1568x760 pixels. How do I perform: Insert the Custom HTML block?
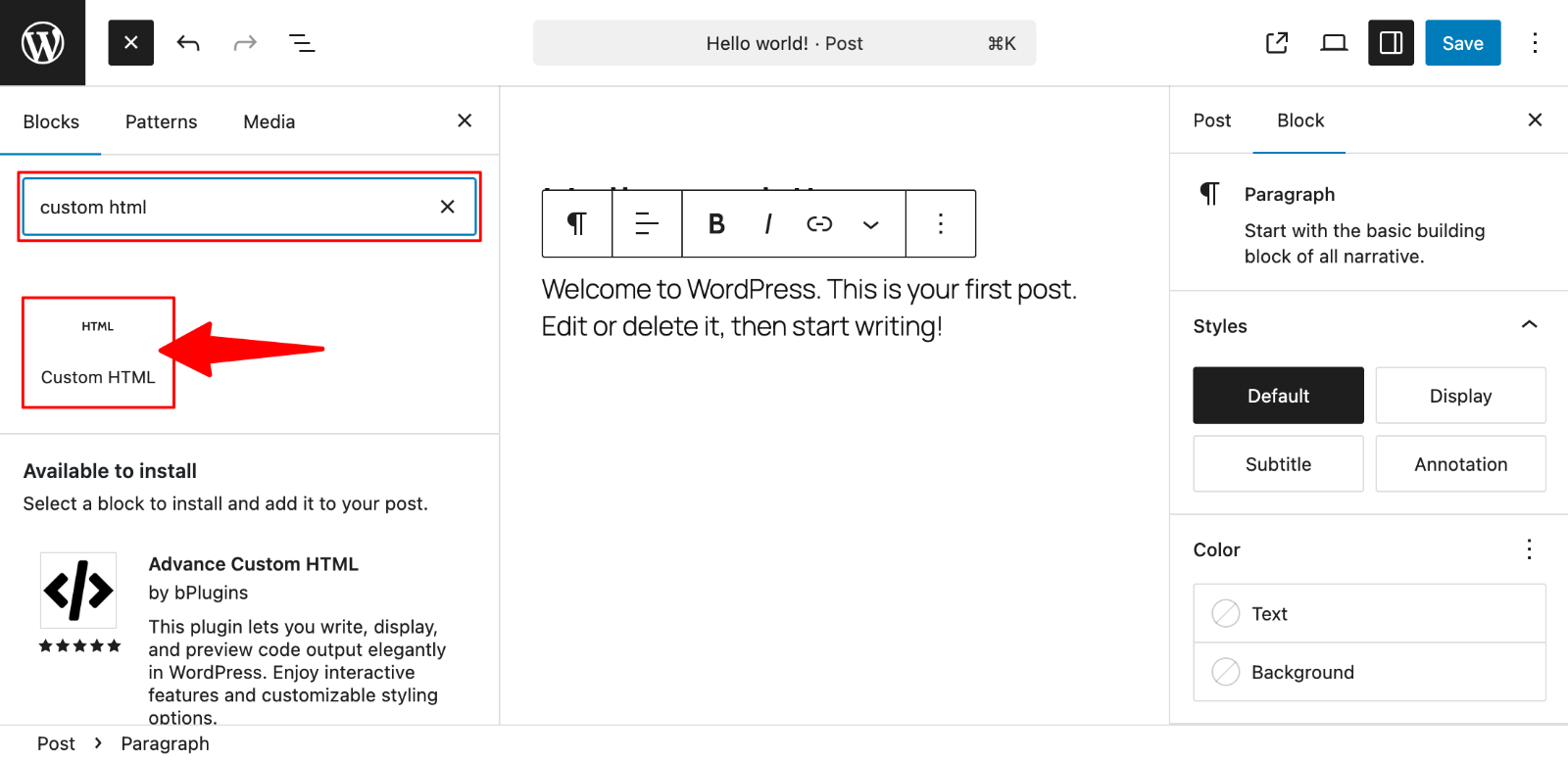click(x=98, y=352)
